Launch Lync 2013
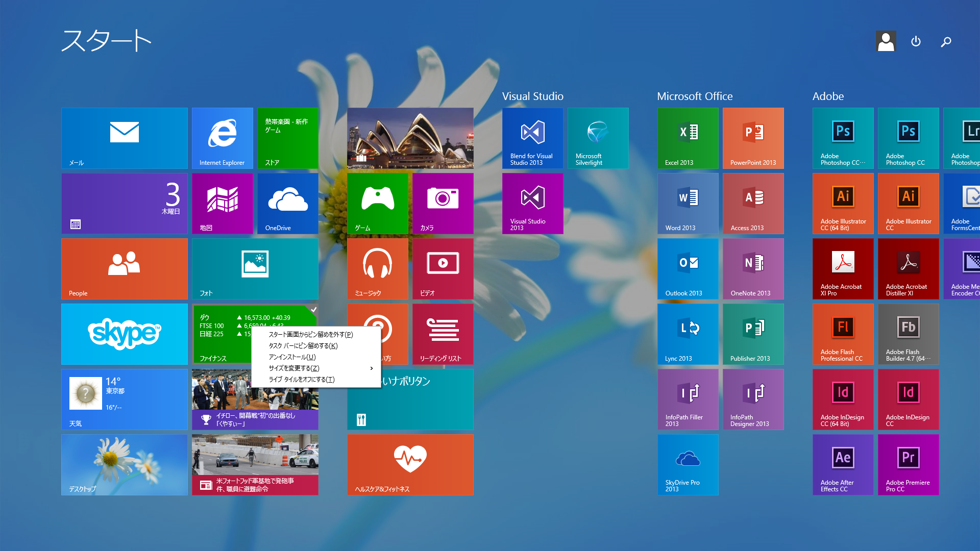 (x=688, y=334)
